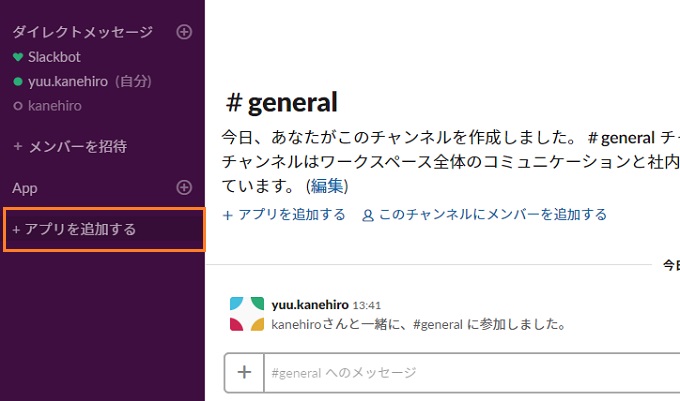Open the kanehiro direct message

[55, 105]
